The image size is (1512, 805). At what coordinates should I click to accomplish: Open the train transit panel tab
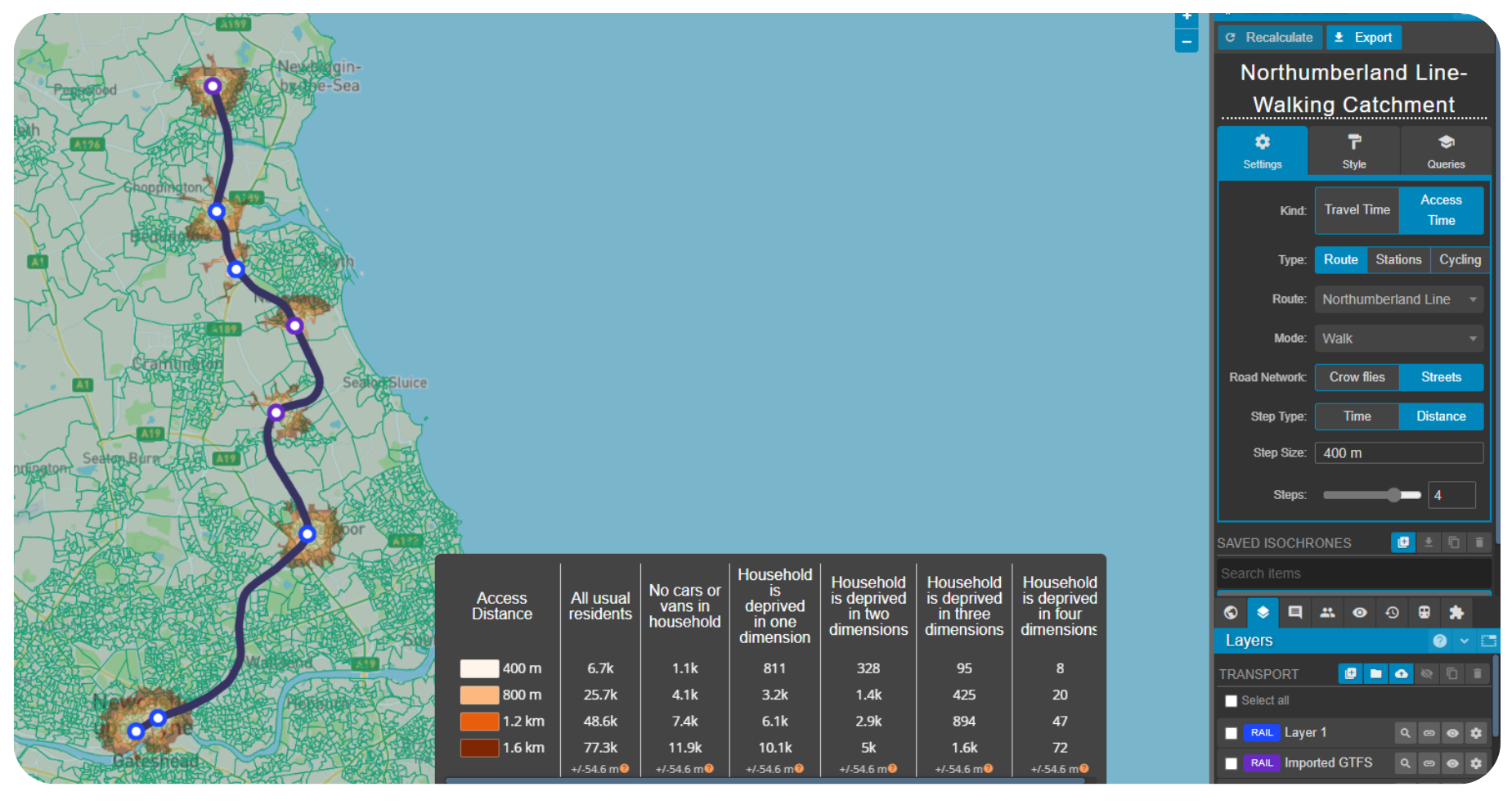[x=1425, y=612]
